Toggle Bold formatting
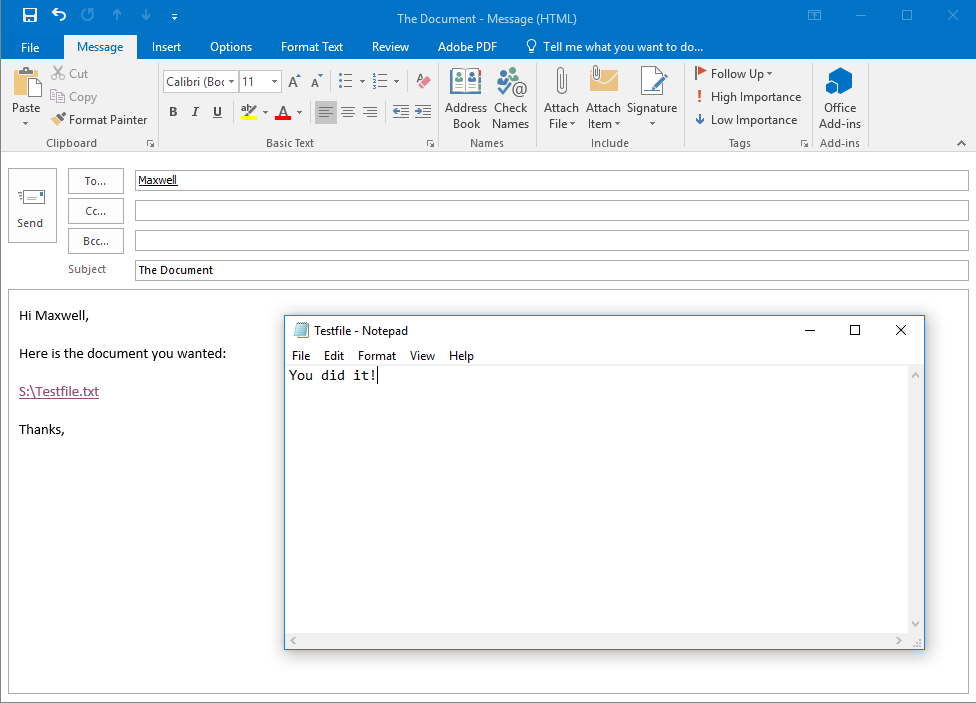 [173, 112]
